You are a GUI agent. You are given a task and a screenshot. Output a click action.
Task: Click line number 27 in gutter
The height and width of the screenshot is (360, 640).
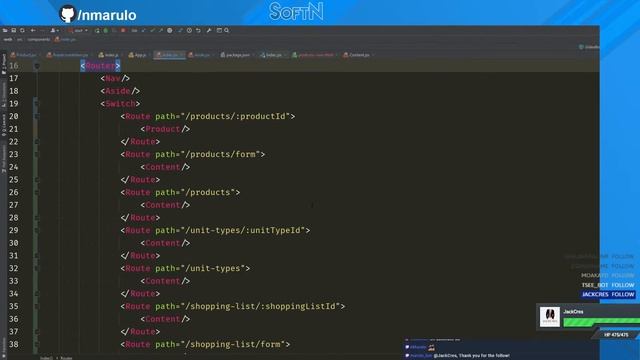point(13,205)
